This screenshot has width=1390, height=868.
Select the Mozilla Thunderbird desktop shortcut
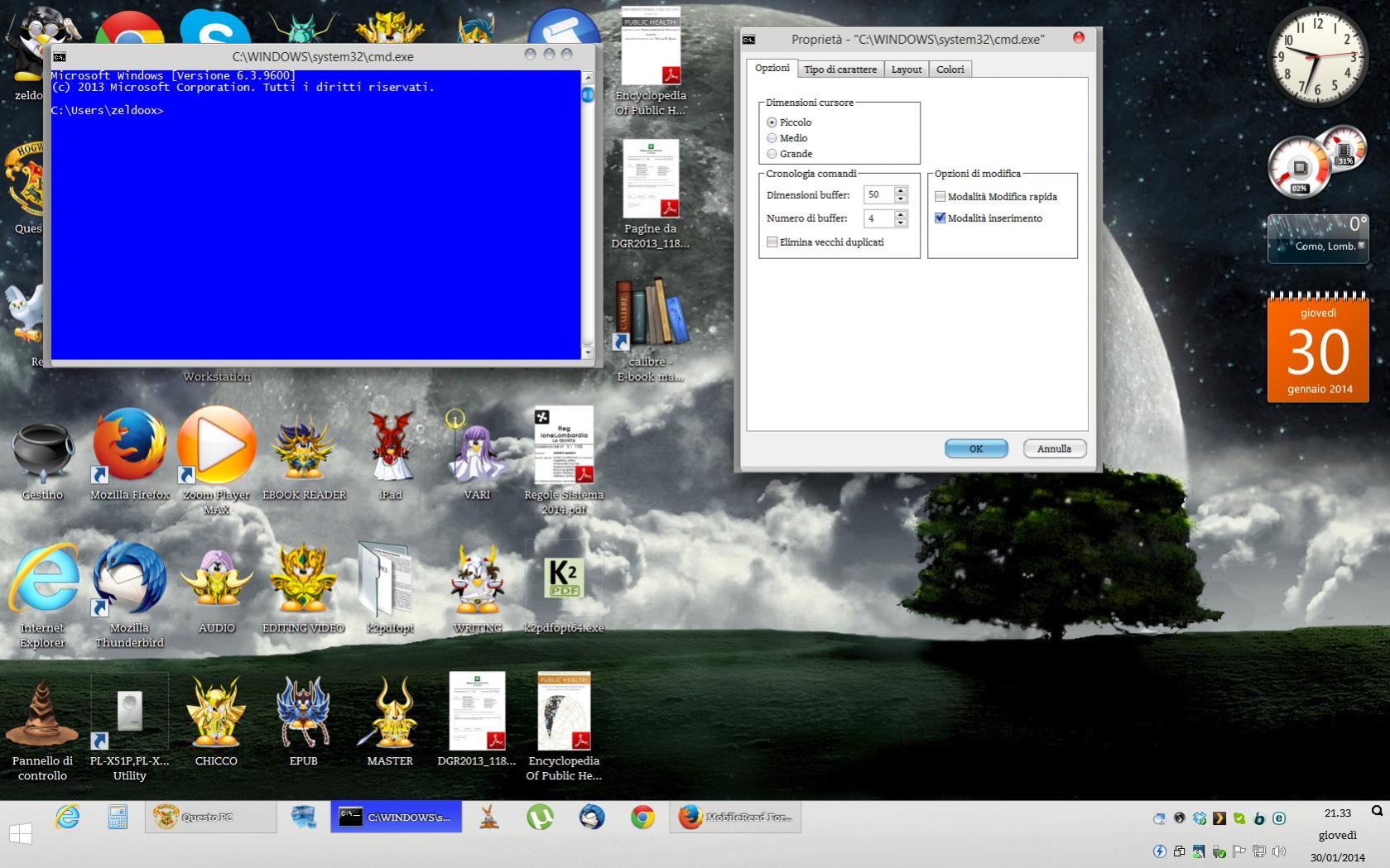(x=129, y=596)
